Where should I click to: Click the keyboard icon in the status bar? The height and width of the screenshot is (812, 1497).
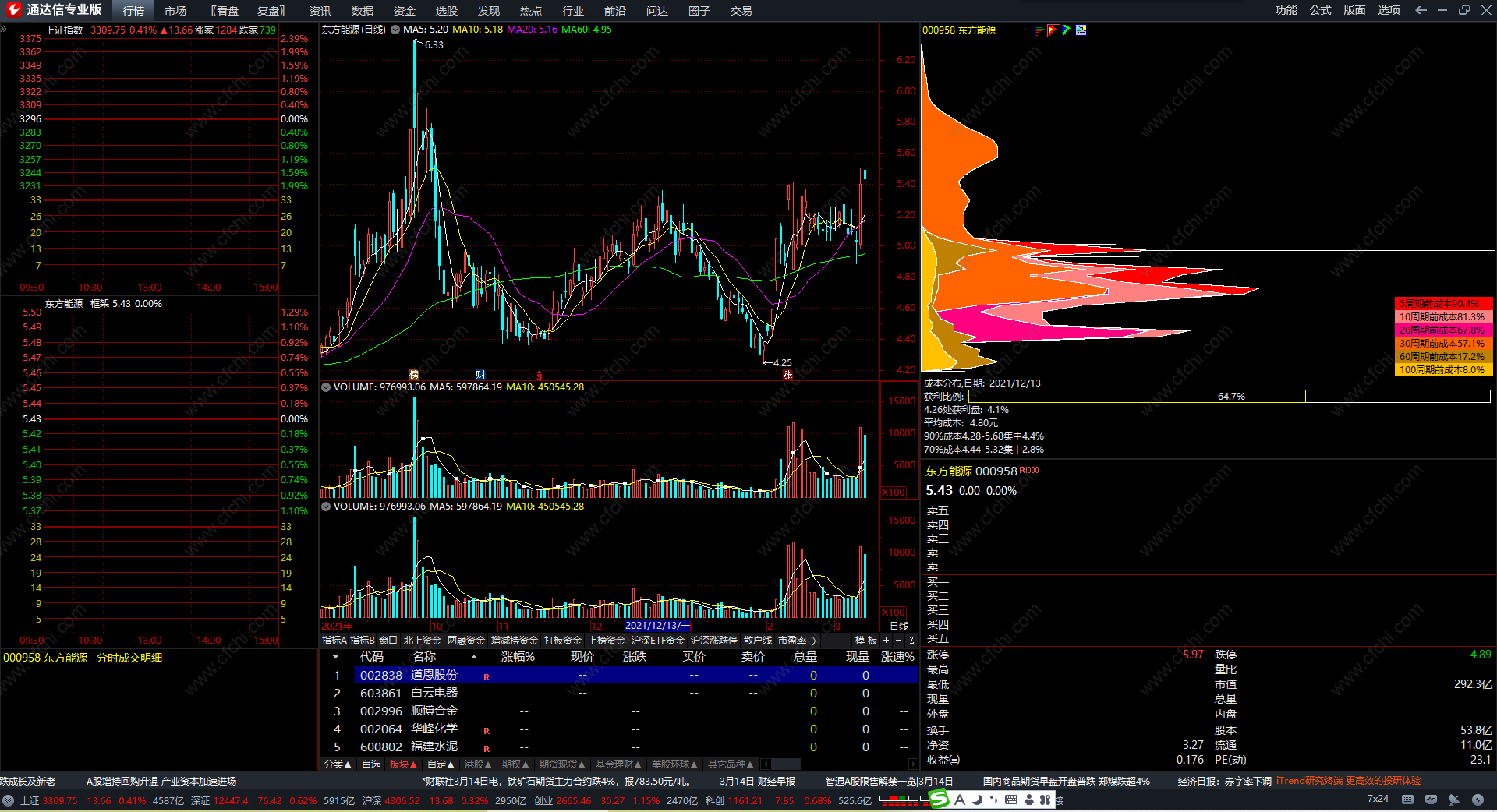(x=1407, y=800)
